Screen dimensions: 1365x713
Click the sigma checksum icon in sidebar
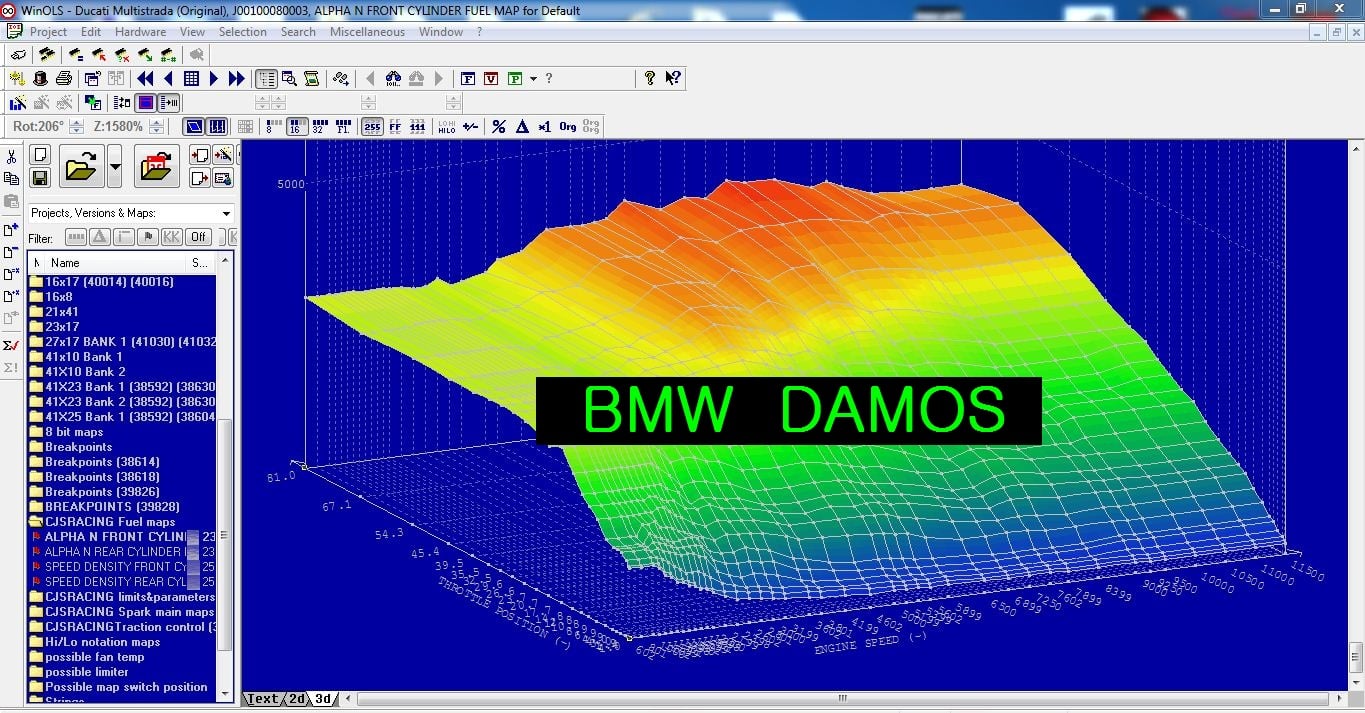[11, 345]
